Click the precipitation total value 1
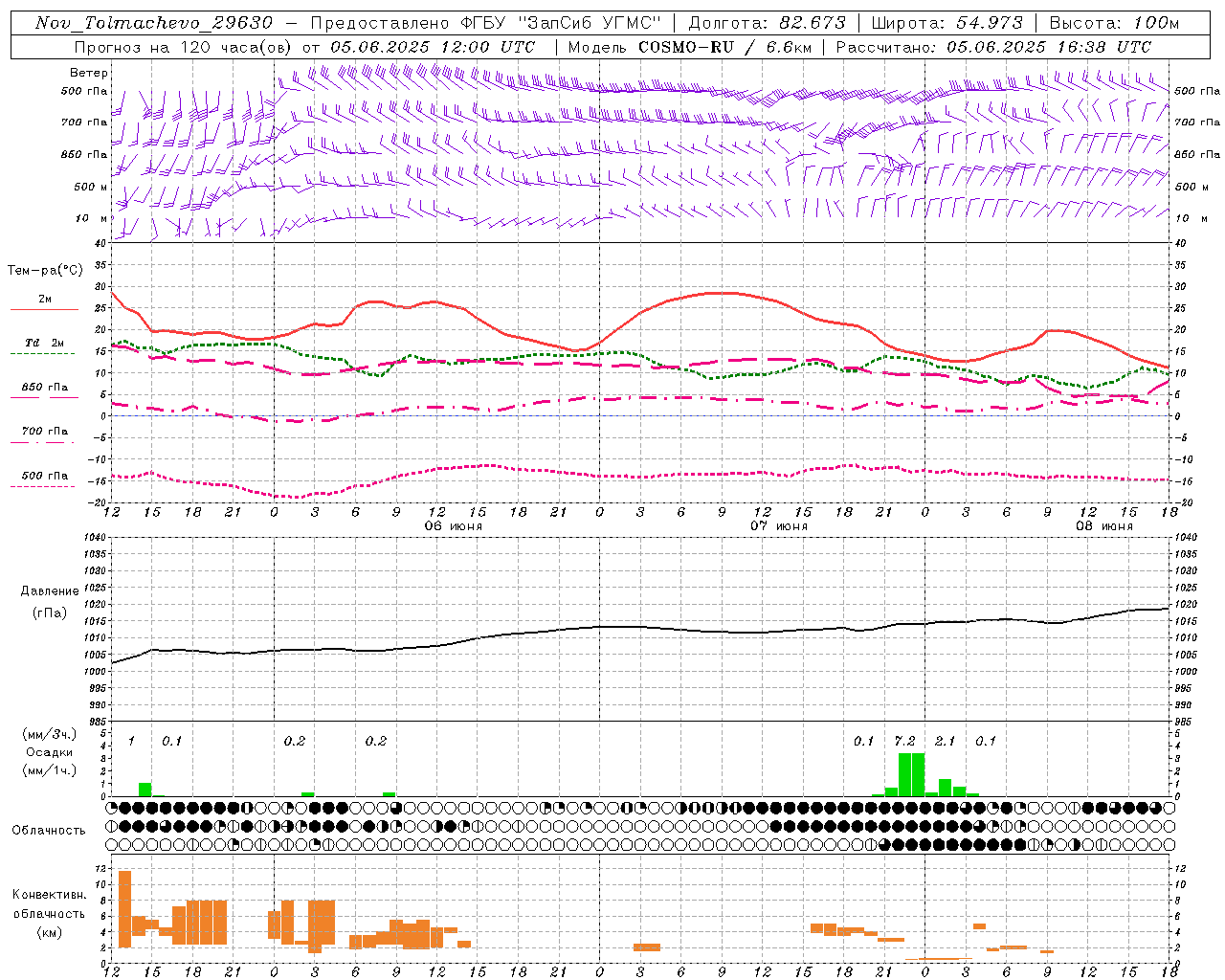This screenshot has height=980, width=1225. (x=131, y=742)
